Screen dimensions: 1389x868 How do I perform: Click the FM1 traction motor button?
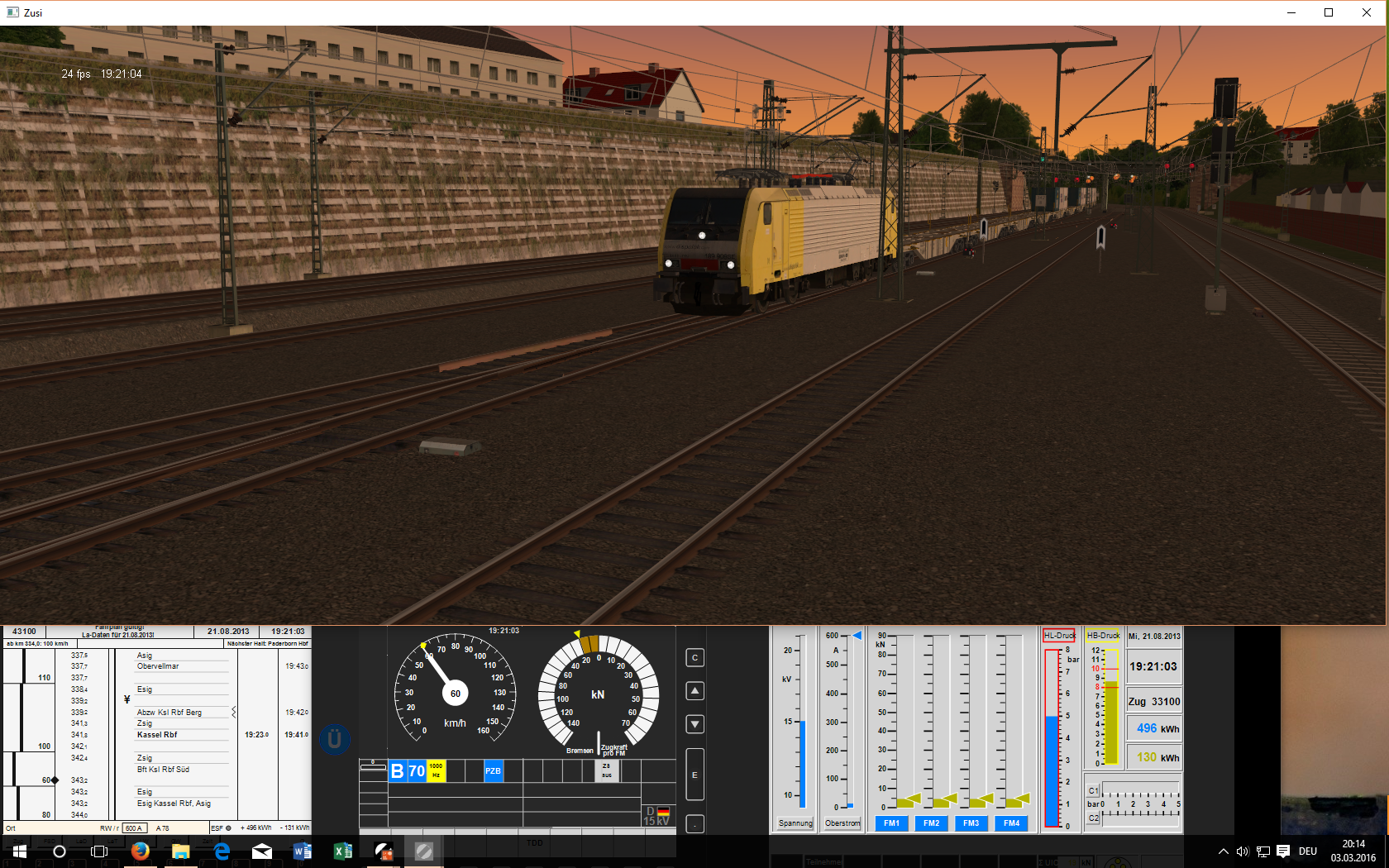point(891,823)
